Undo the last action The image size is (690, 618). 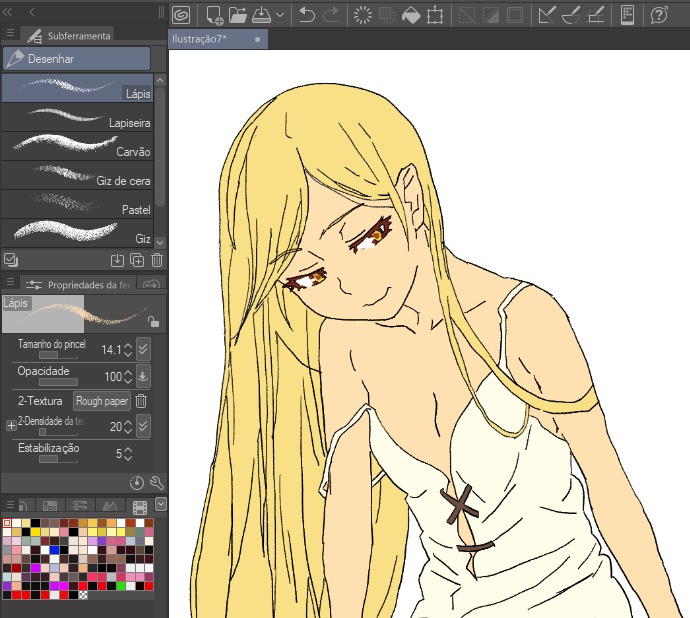[x=306, y=15]
